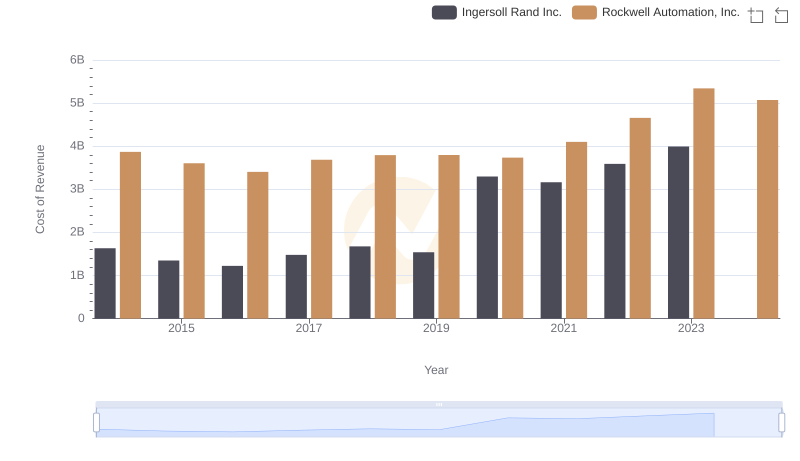Select Rockwell Automation bar for 2023
The width and height of the screenshot is (800, 461).
click(704, 203)
